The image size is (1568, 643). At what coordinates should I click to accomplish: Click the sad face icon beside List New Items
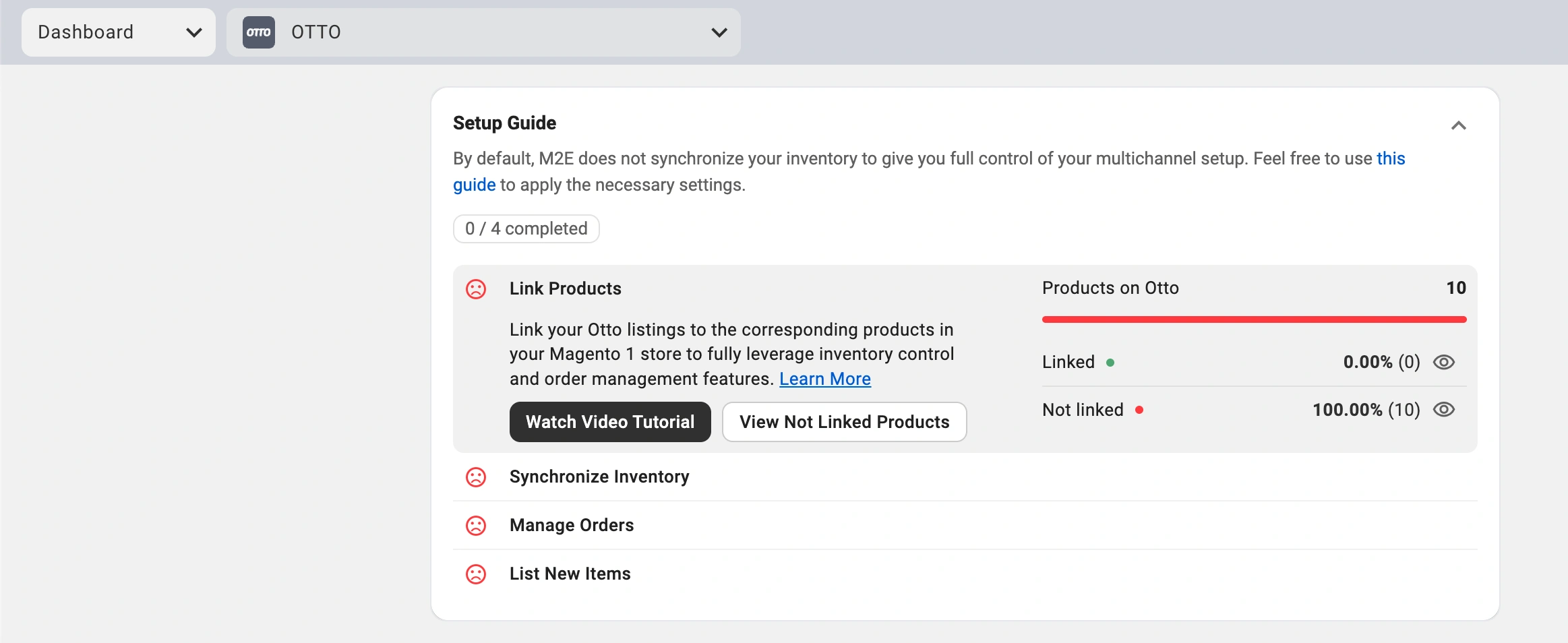click(x=476, y=574)
